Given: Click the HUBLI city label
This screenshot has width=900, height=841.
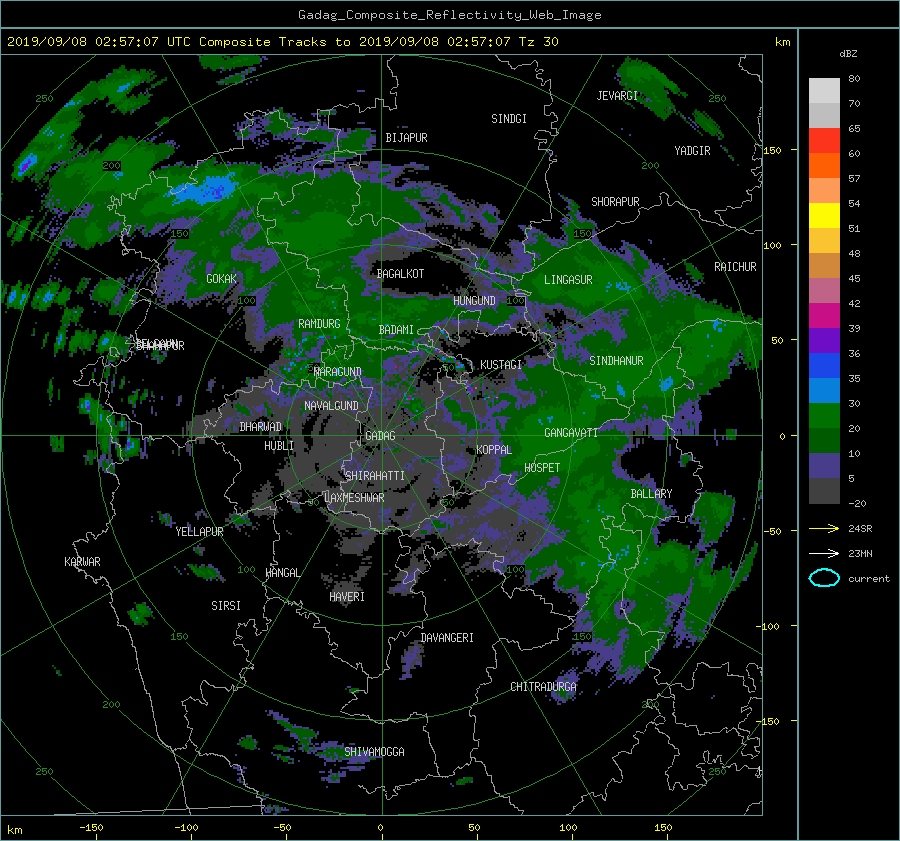Looking at the screenshot, I should pyautogui.click(x=279, y=446).
